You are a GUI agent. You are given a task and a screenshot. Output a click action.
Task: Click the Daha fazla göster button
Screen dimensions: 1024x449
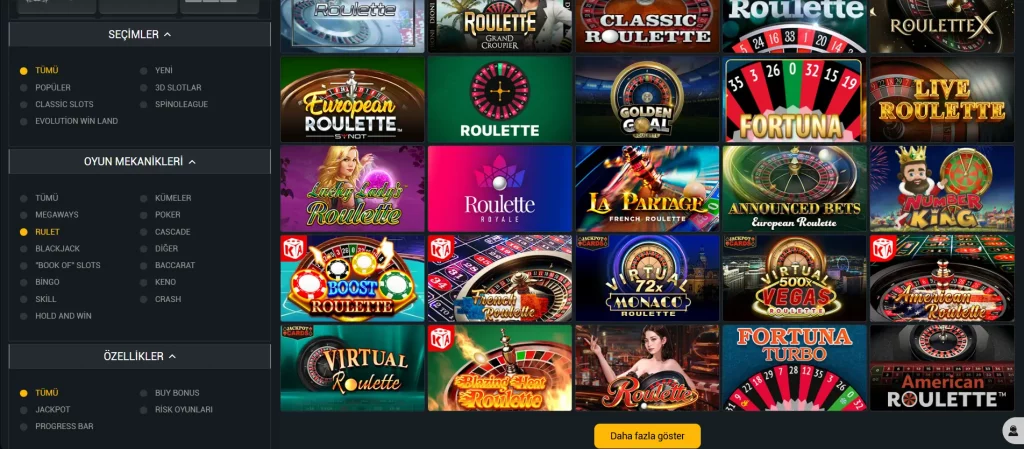(647, 436)
